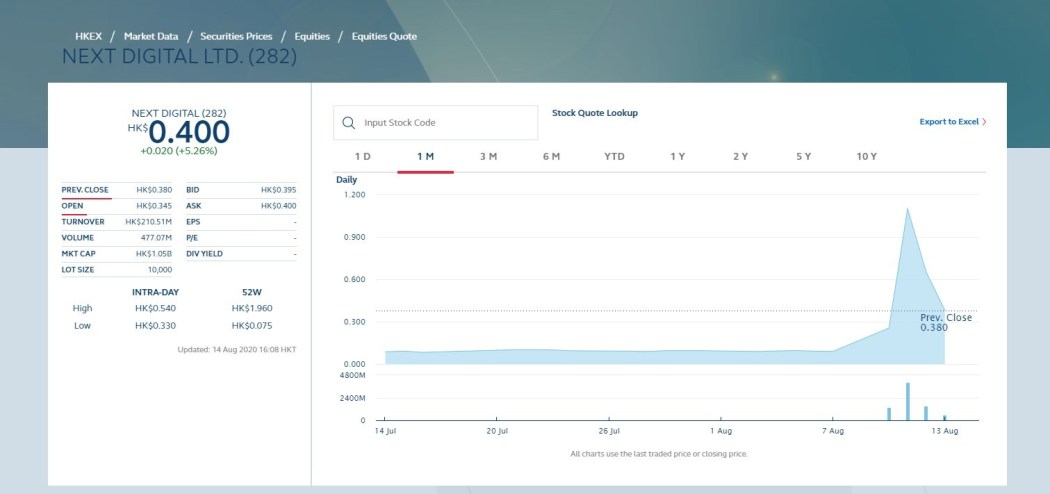This screenshot has width=1050, height=494.
Task: Switch chart to 10 Y range
Action: 867,156
